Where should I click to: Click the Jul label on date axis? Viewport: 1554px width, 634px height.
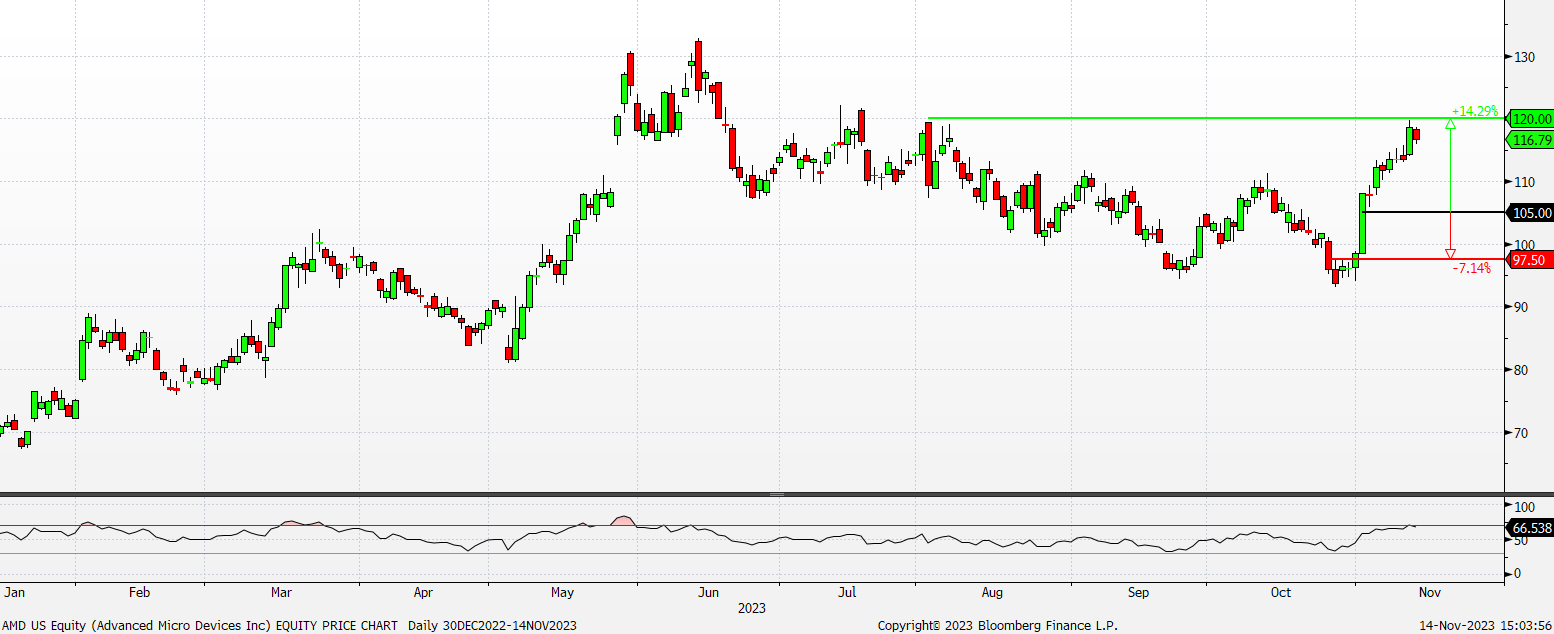pos(846,593)
